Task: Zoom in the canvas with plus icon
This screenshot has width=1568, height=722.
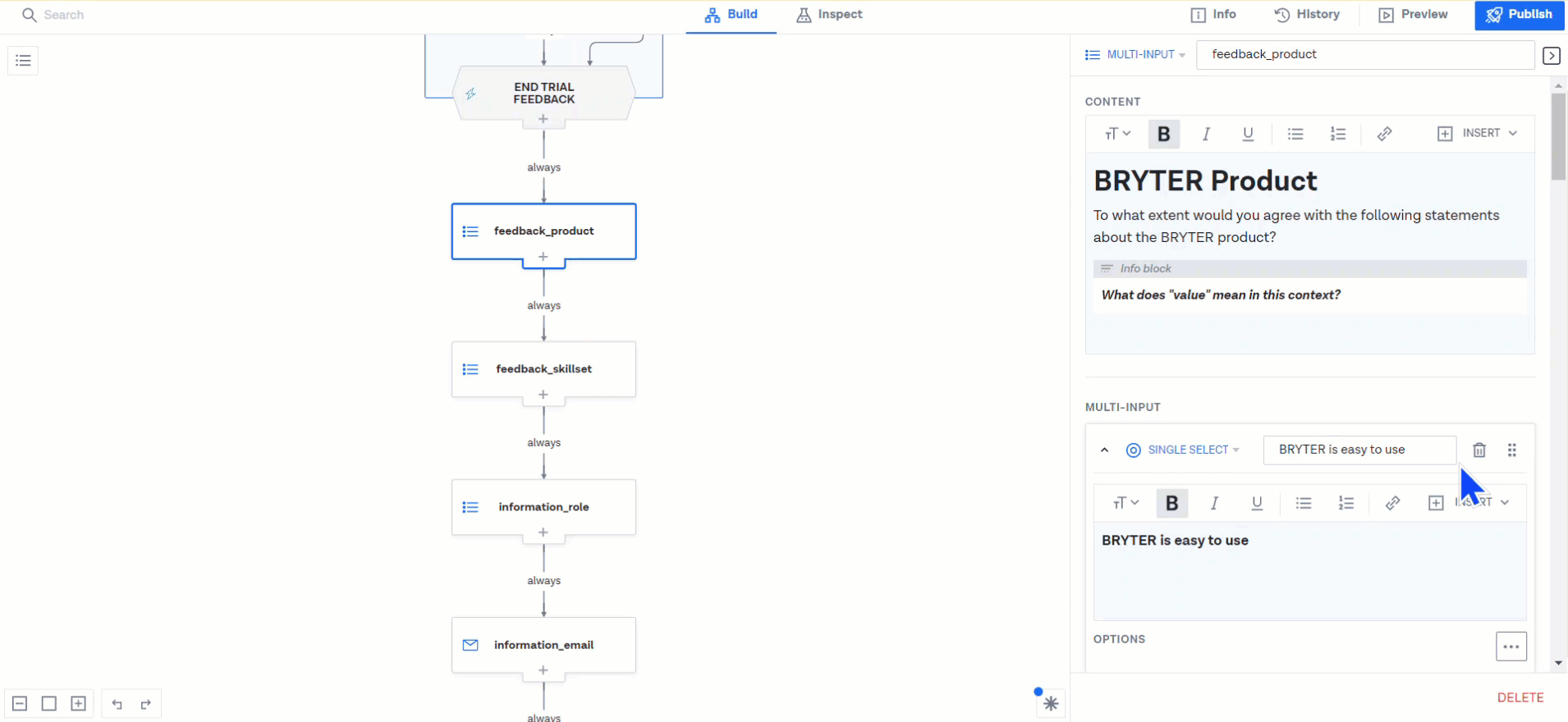Action: coord(79,704)
